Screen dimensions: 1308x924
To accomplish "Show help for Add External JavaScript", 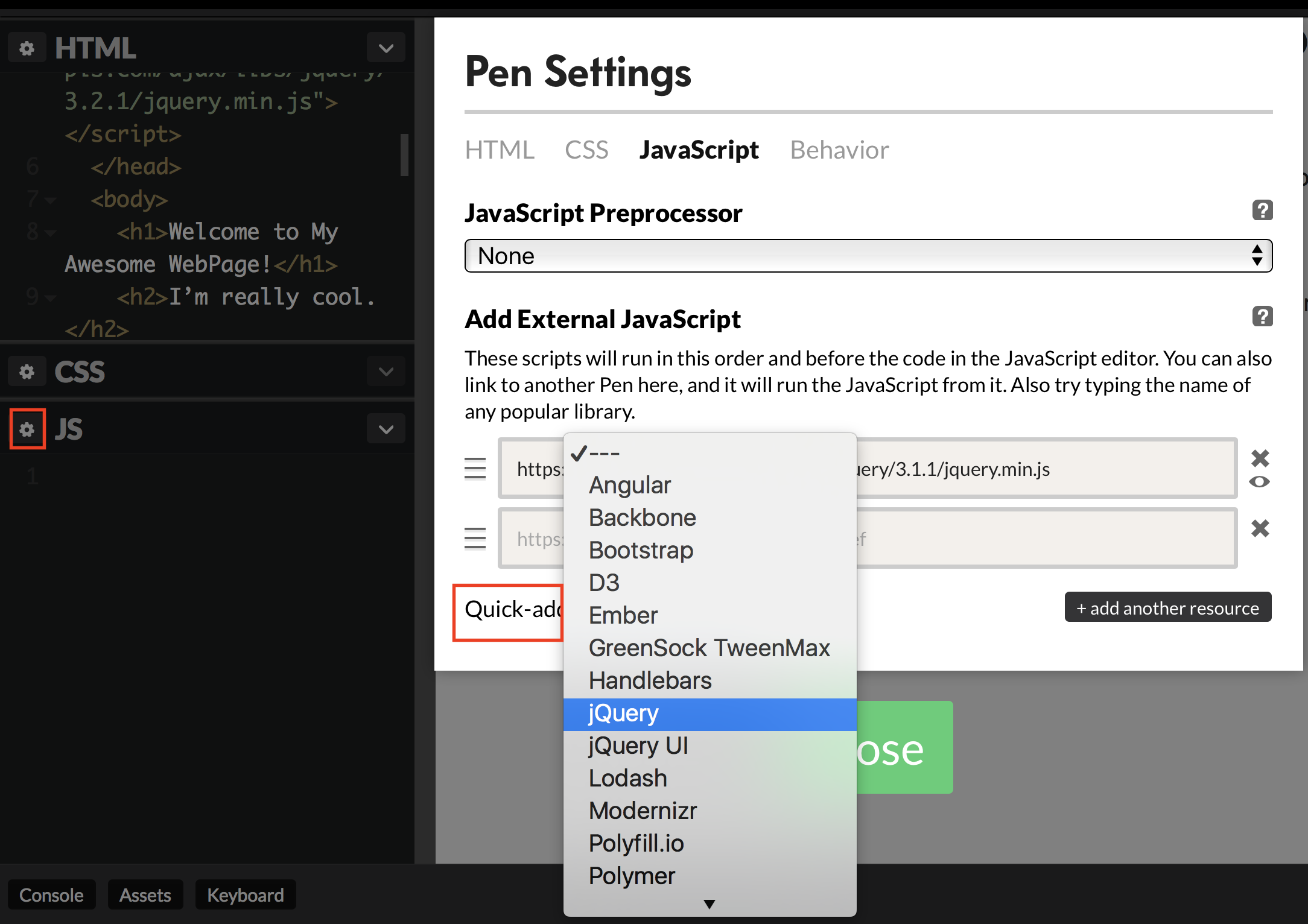I will 1262,316.
